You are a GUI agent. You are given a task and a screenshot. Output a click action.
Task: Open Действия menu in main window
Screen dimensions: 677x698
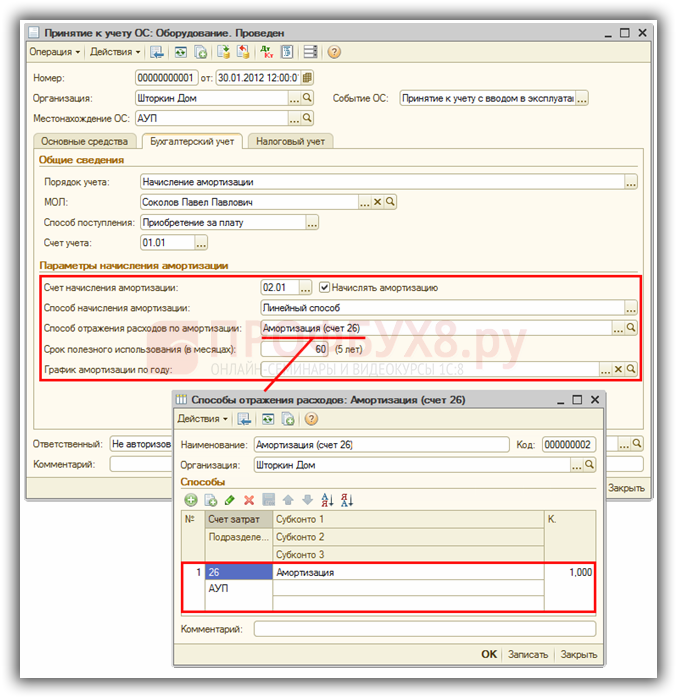[112, 52]
